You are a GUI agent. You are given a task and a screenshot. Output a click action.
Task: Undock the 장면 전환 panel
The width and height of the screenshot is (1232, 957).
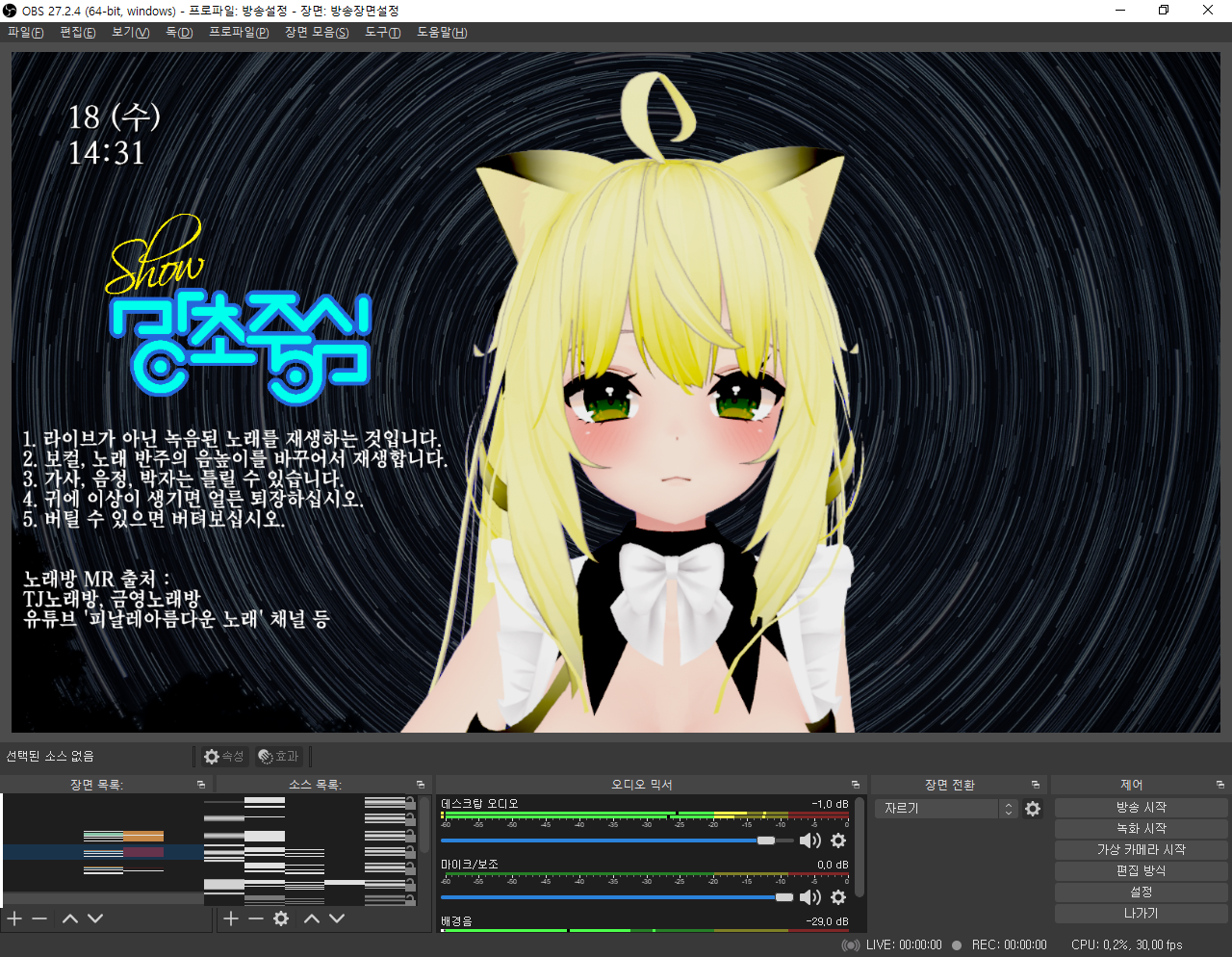[1036, 785]
